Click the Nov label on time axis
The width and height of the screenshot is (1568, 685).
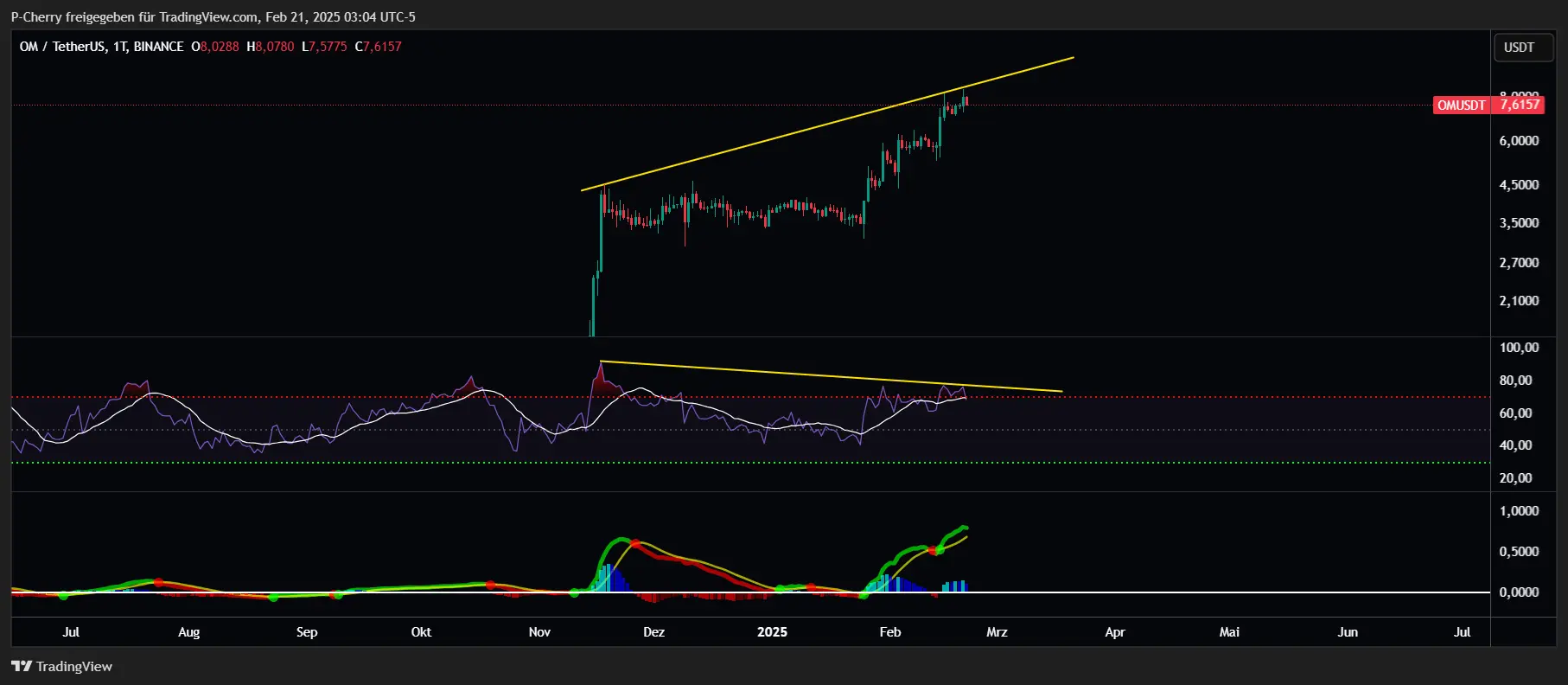(539, 632)
